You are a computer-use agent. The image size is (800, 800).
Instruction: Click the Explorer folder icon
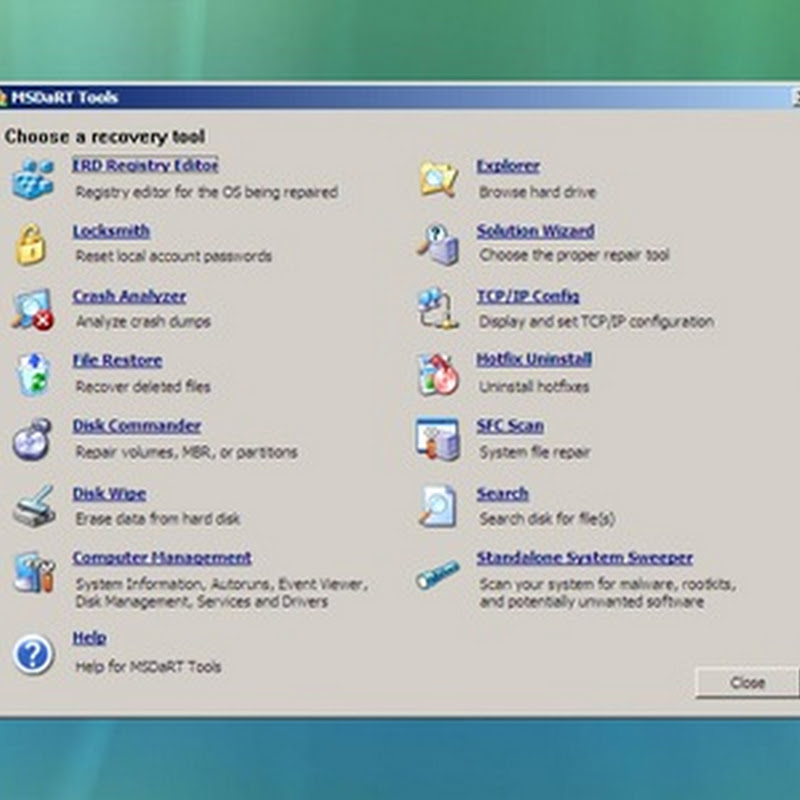(x=438, y=179)
